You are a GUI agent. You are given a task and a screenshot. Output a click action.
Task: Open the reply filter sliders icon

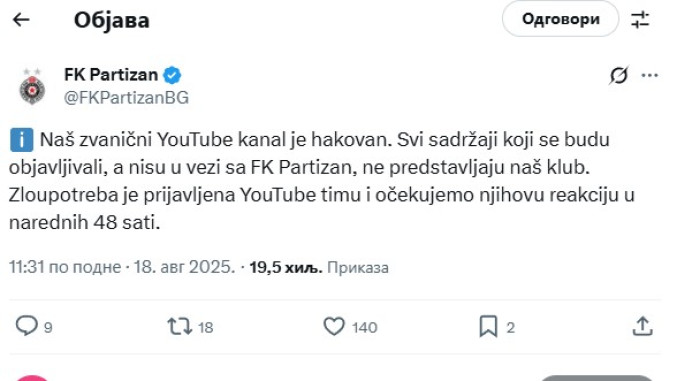(x=640, y=19)
